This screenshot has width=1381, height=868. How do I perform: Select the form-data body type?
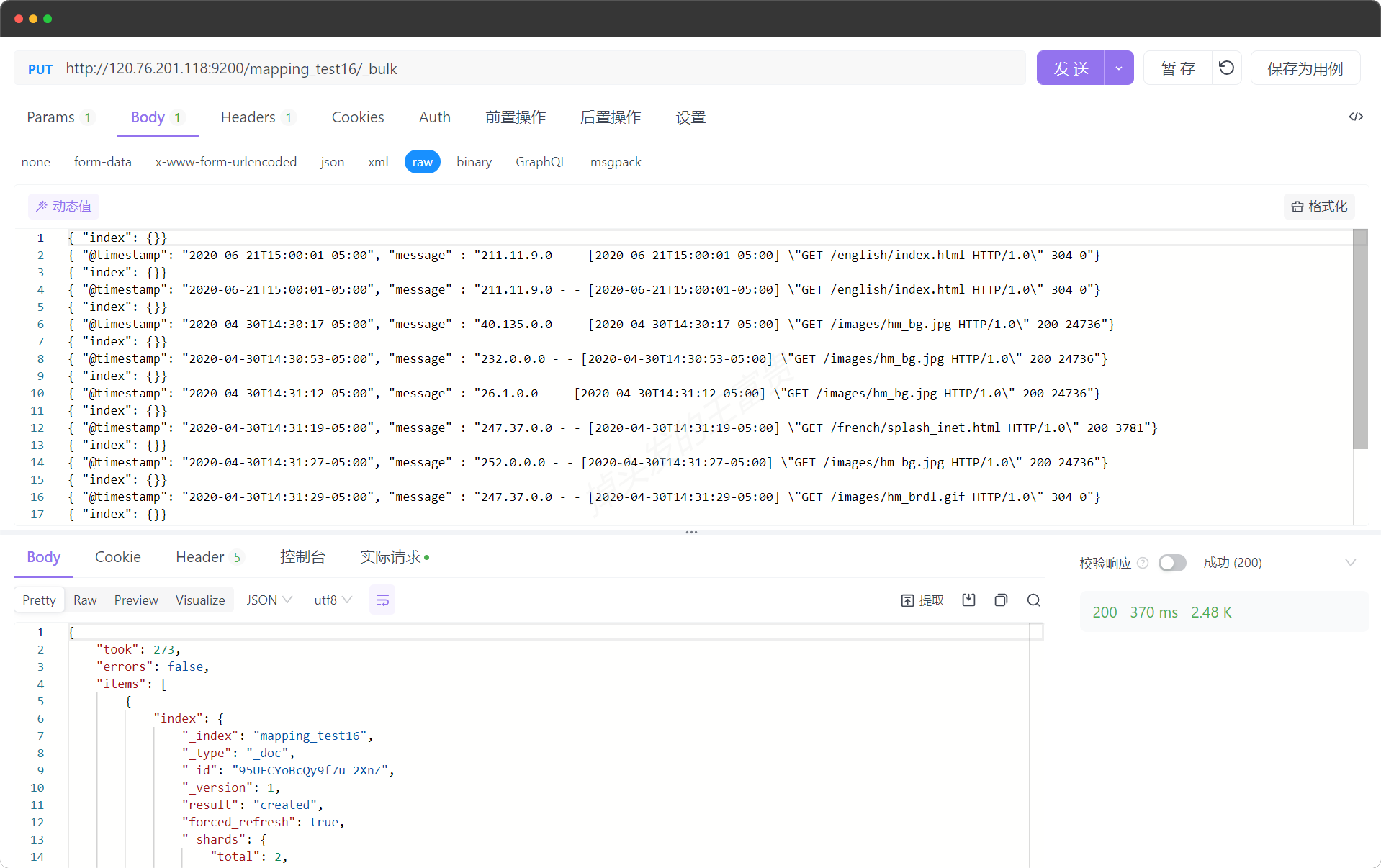103,162
